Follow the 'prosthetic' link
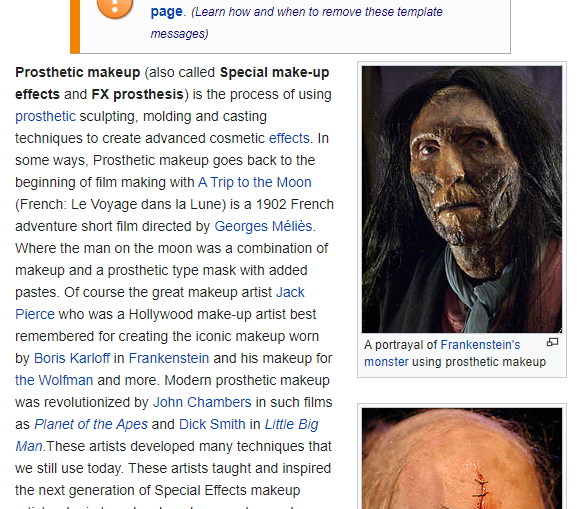Viewport: 582px width, 509px height. click(x=45, y=116)
